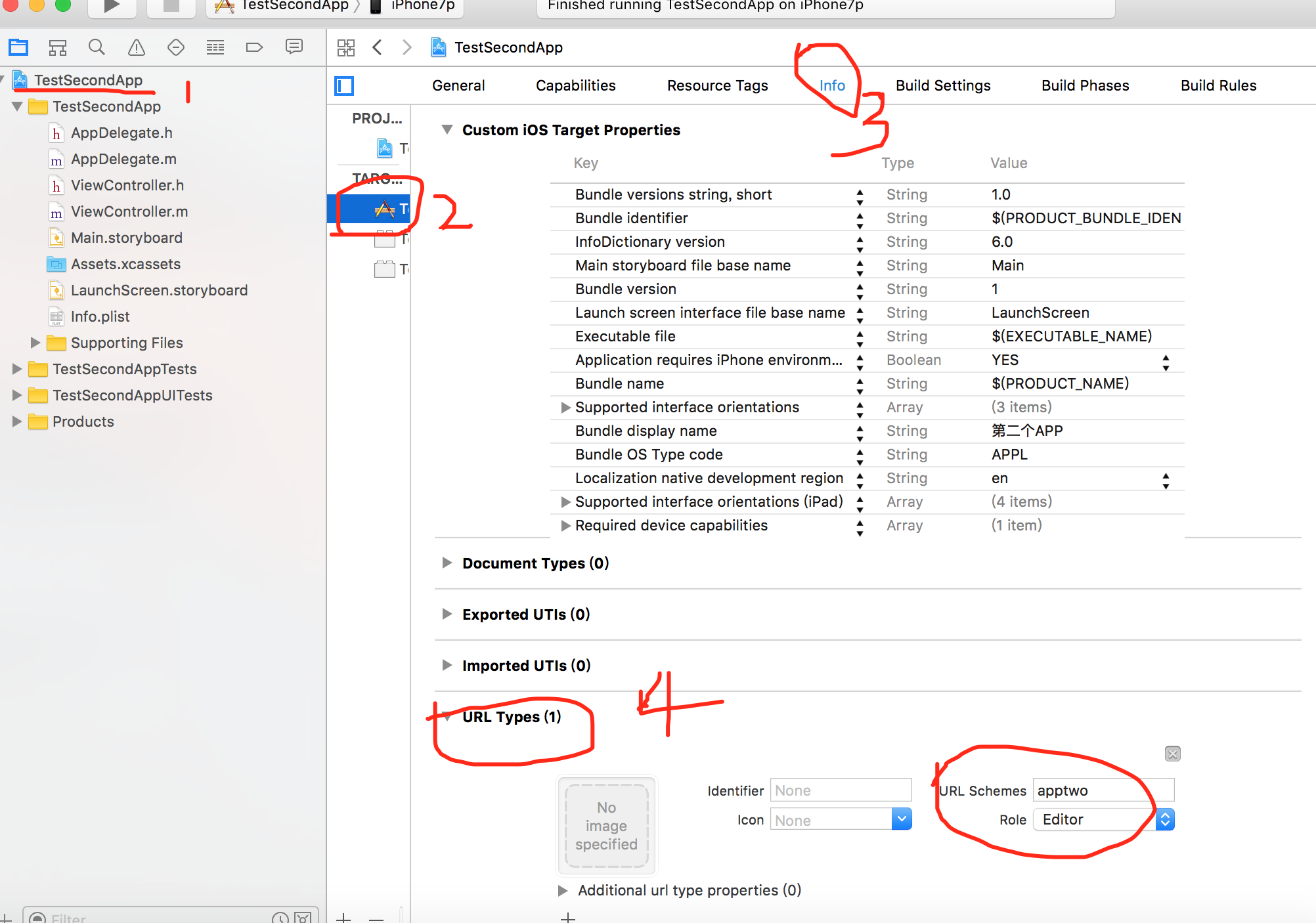Click the minus button under targets list

click(376, 918)
